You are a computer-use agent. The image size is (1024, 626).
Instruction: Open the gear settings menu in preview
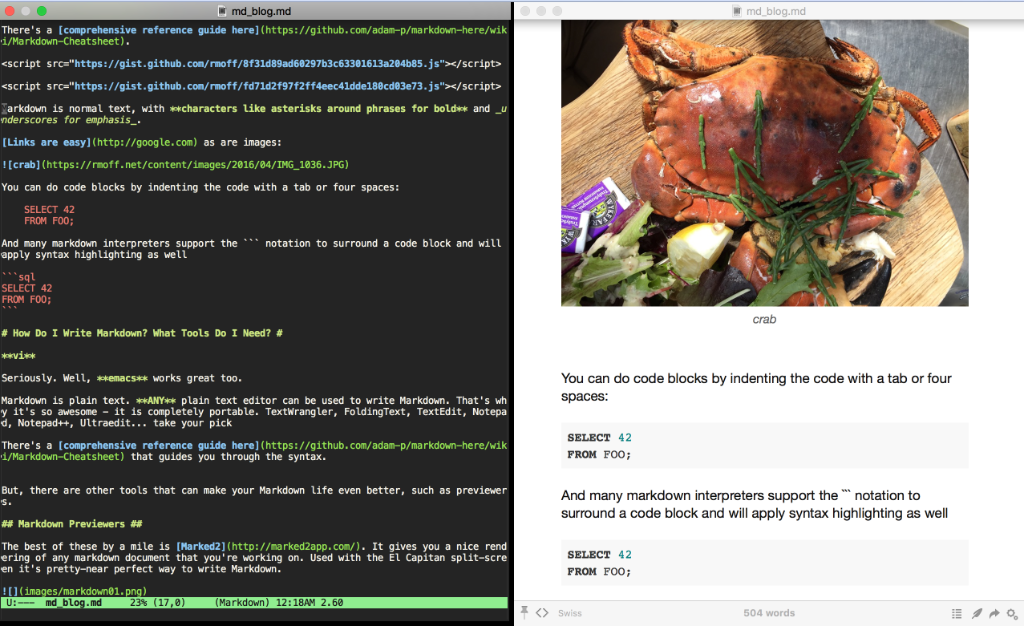pos(1012,613)
